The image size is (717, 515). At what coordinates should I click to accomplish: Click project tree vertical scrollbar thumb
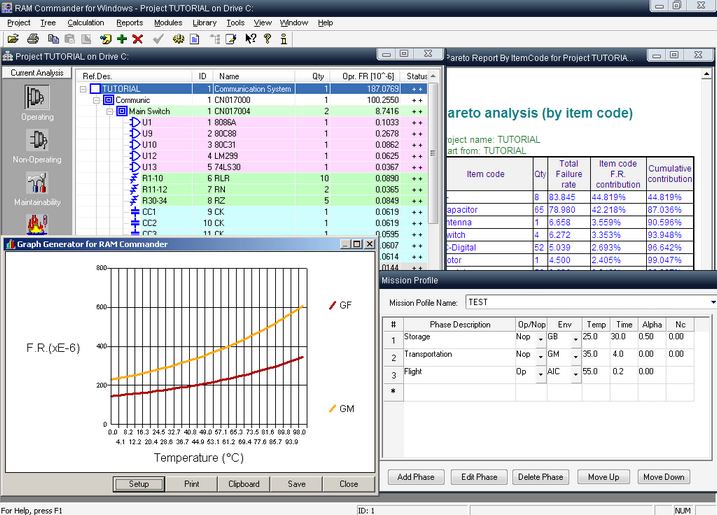(x=433, y=153)
